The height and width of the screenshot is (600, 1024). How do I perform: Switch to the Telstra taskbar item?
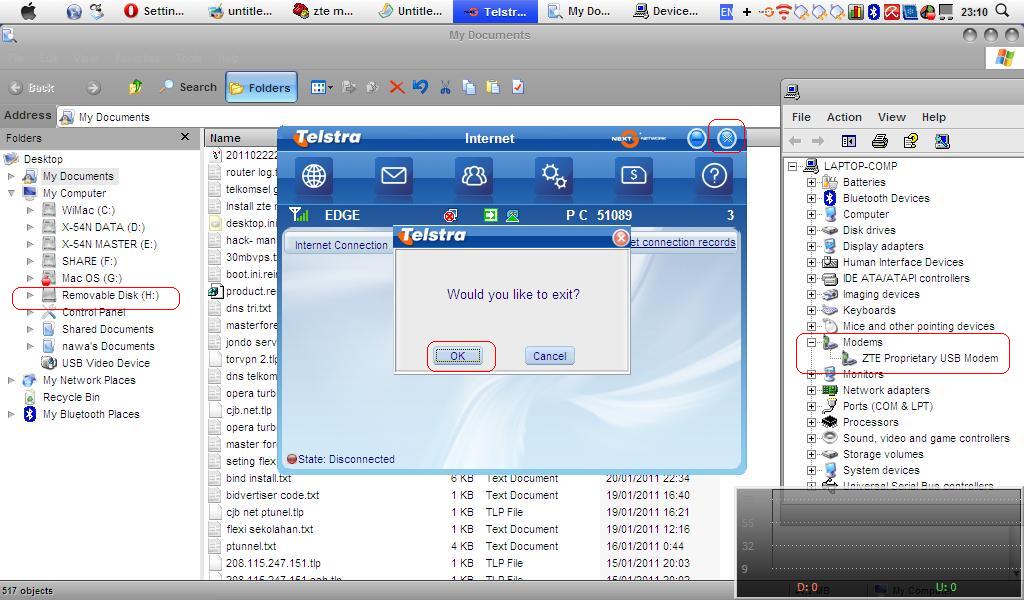(x=494, y=11)
